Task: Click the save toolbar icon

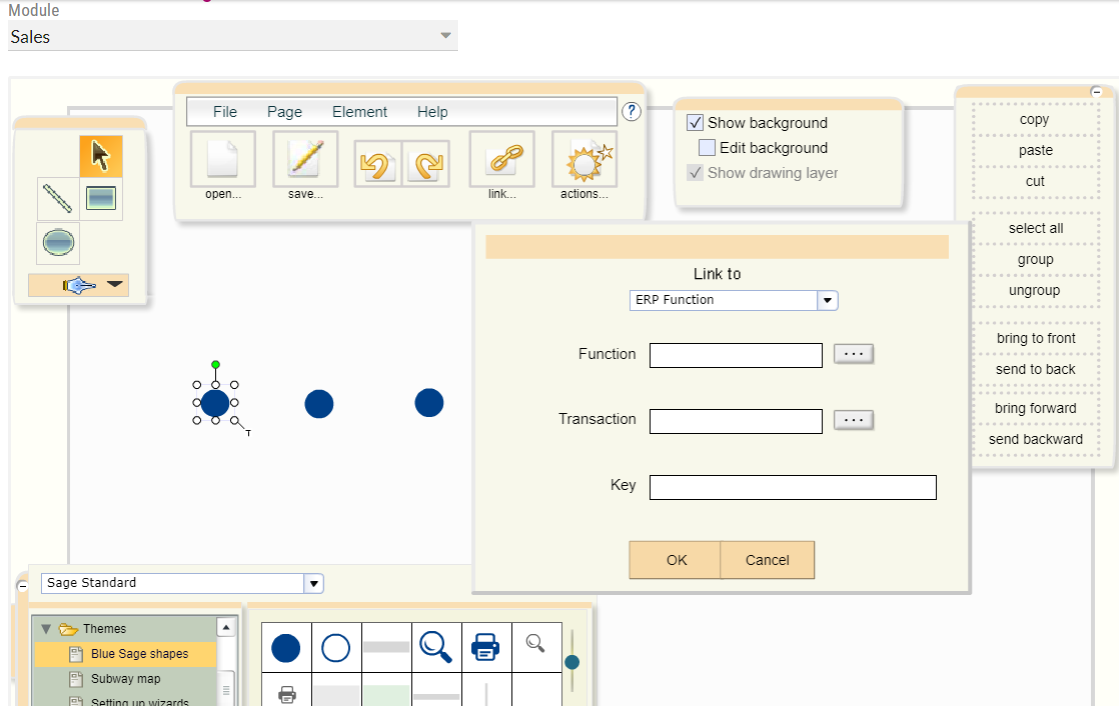Action: coord(304,159)
